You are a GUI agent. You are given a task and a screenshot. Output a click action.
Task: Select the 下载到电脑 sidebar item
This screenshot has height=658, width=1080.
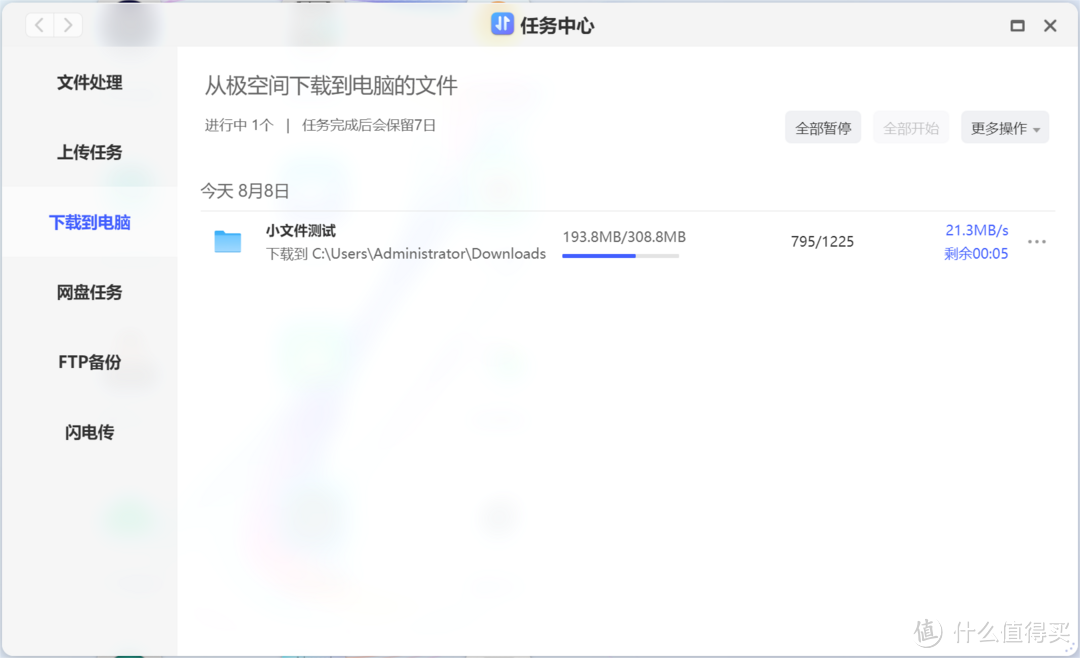(x=88, y=222)
